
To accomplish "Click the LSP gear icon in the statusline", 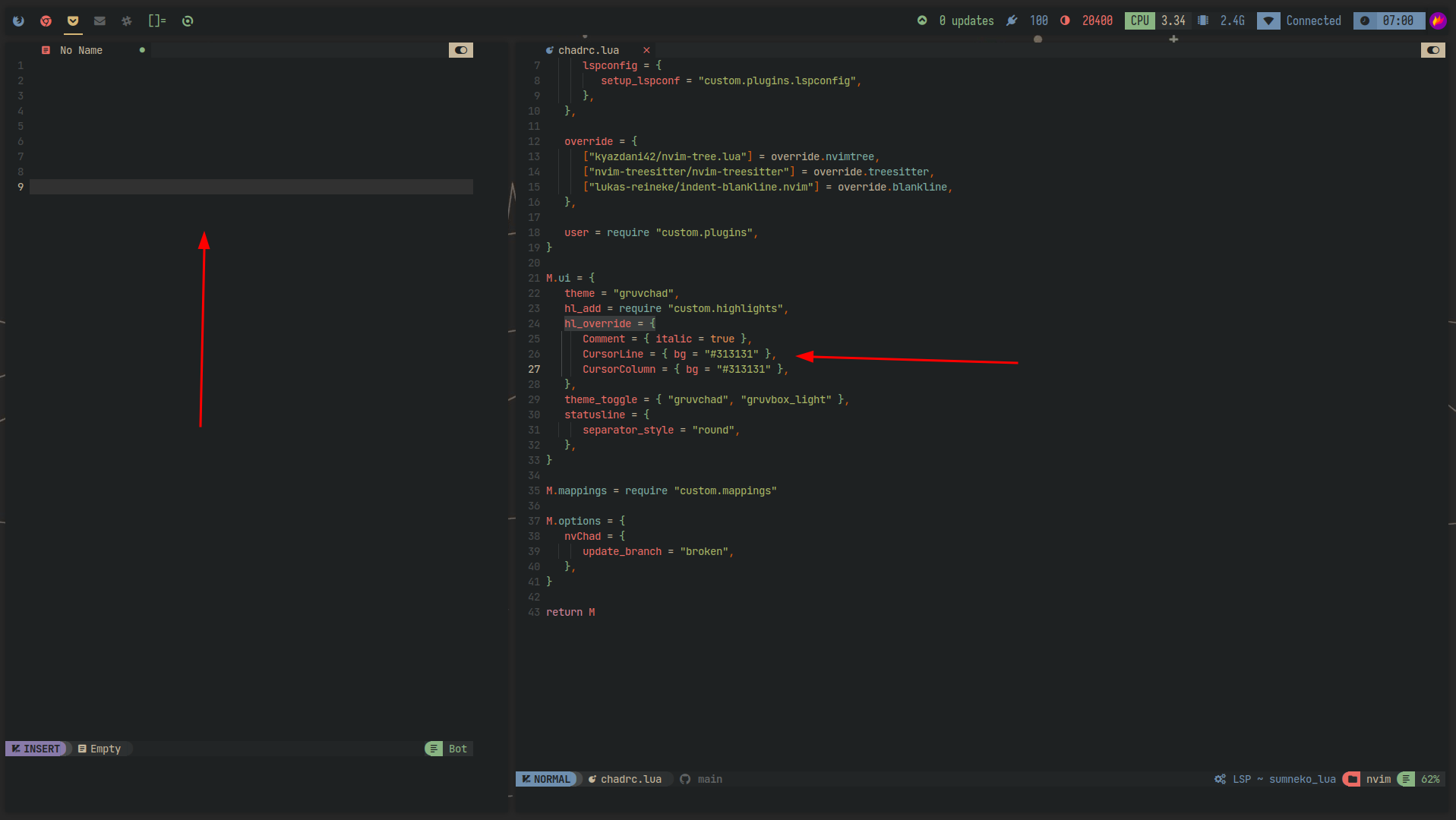I will (1219, 779).
